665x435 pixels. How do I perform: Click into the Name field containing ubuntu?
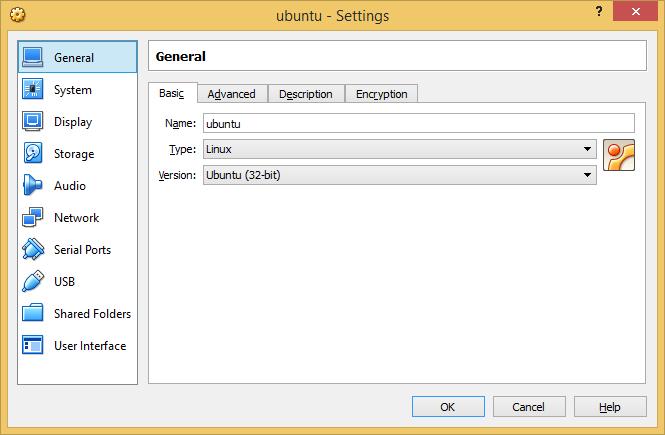[x=419, y=123]
